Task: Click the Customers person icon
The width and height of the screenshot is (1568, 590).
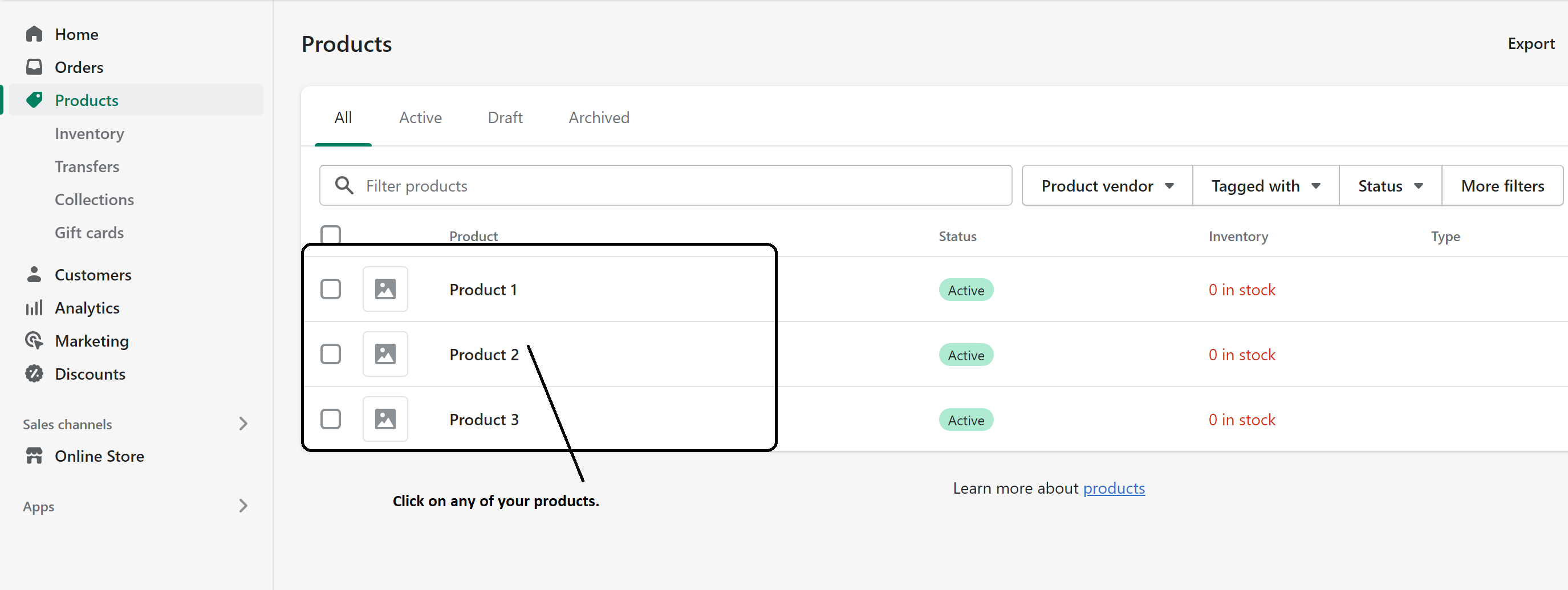Action: pos(34,274)
